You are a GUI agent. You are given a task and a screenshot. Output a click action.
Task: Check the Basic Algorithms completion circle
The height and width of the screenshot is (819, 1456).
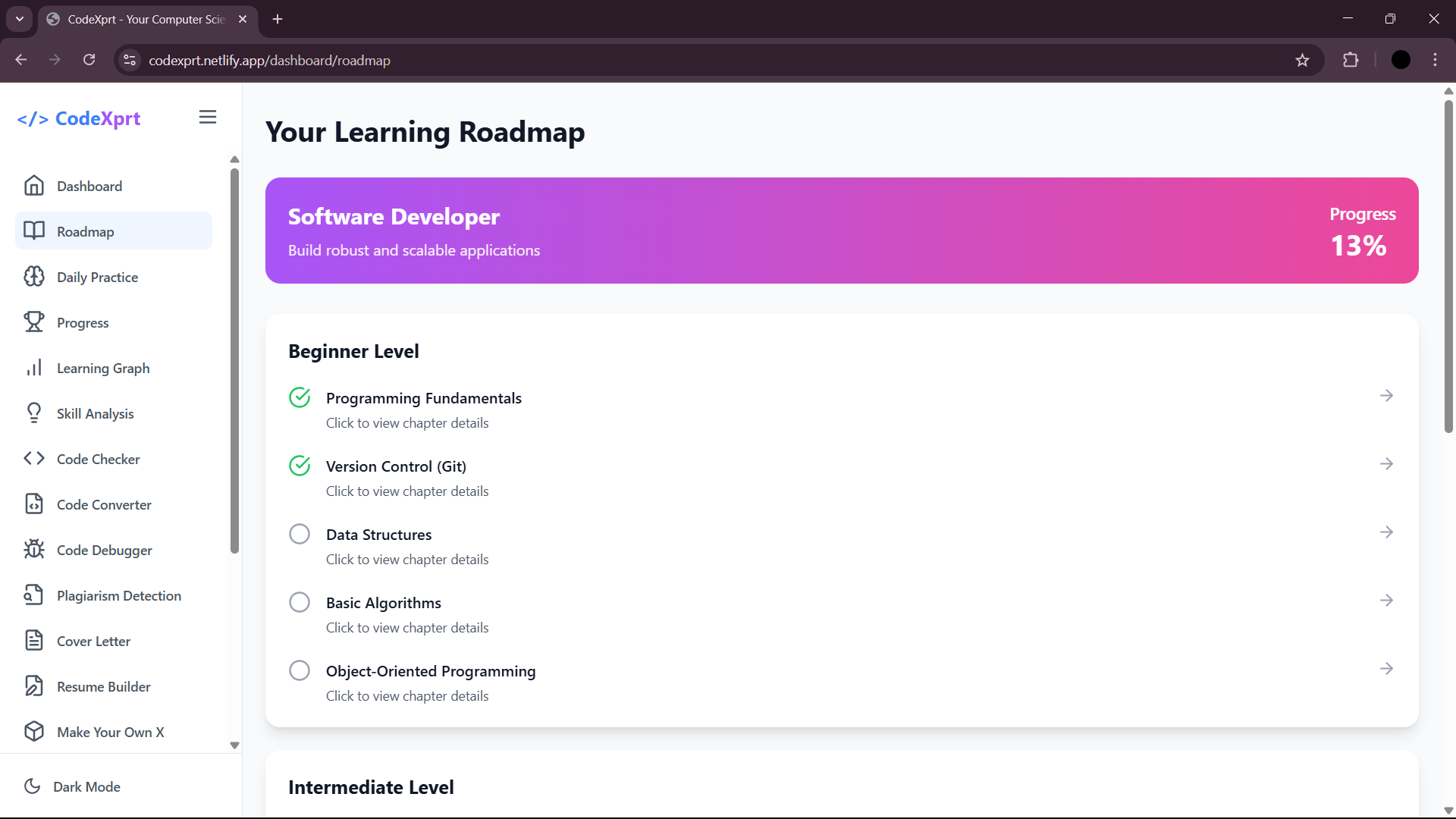pos(300,602)
